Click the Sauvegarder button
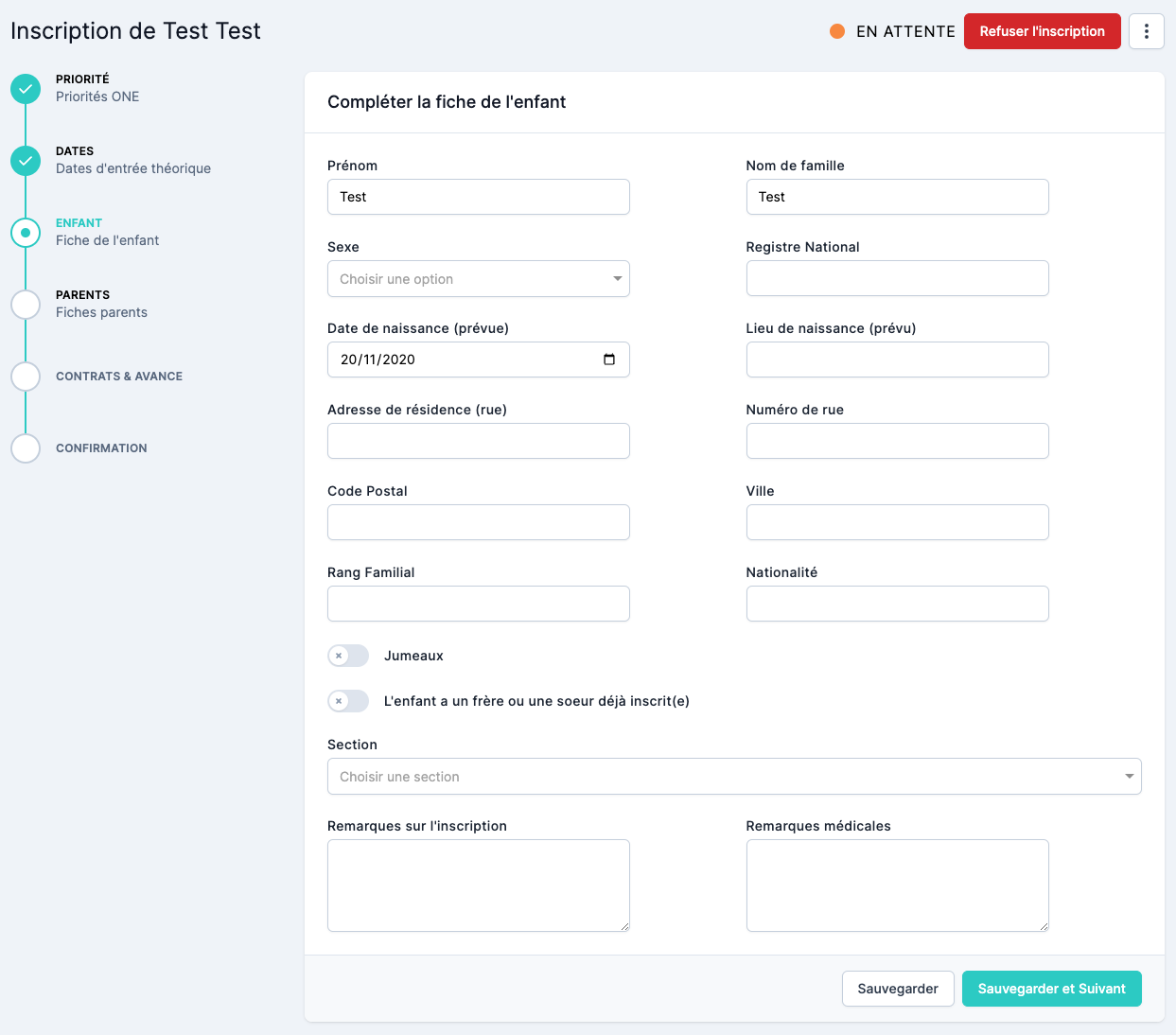The image size is (1176, 1035). (897, 989)
